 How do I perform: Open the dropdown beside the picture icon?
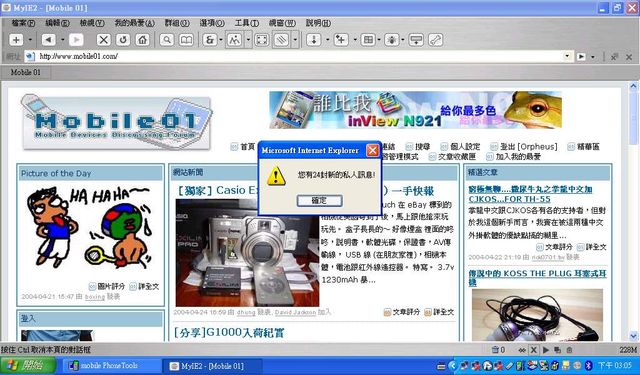click(248, 40)
